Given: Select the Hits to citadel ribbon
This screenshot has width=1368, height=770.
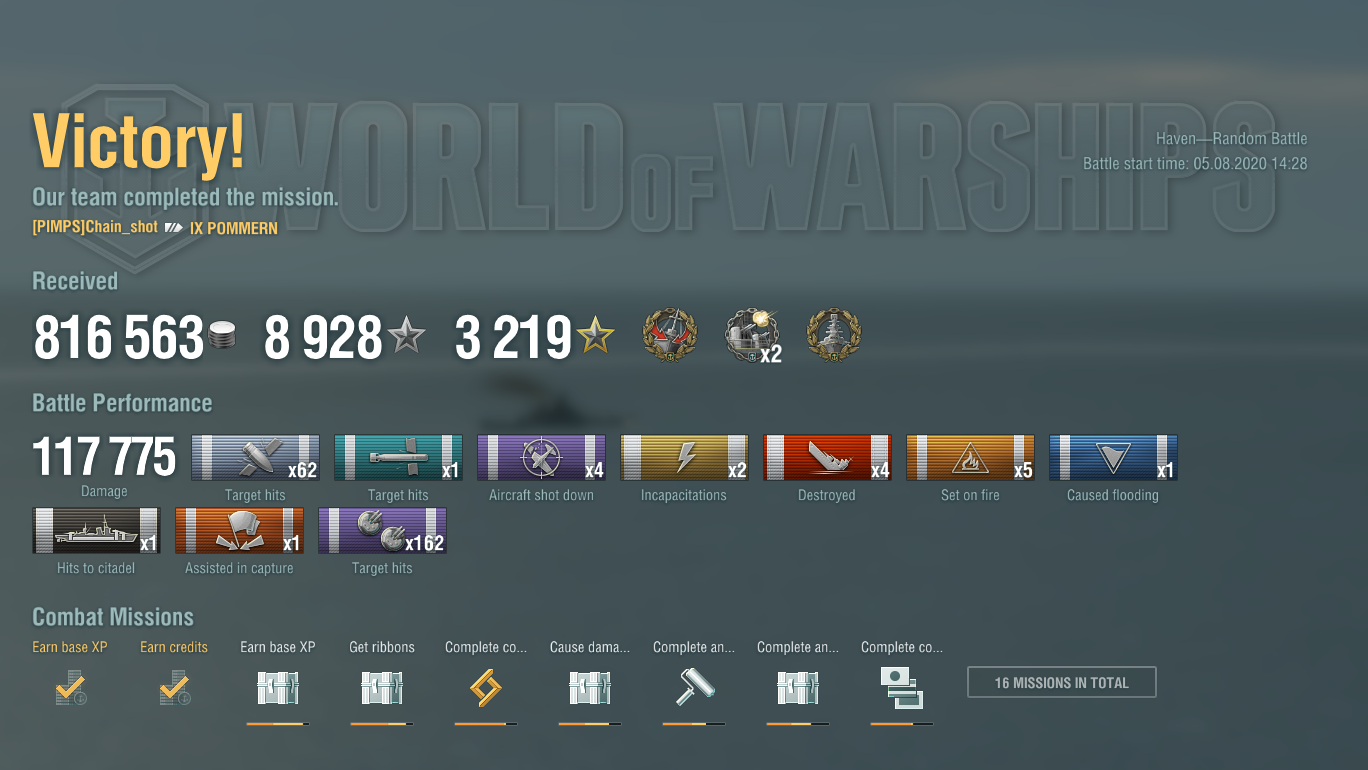Looking at the screenshot, I should 96,531.
